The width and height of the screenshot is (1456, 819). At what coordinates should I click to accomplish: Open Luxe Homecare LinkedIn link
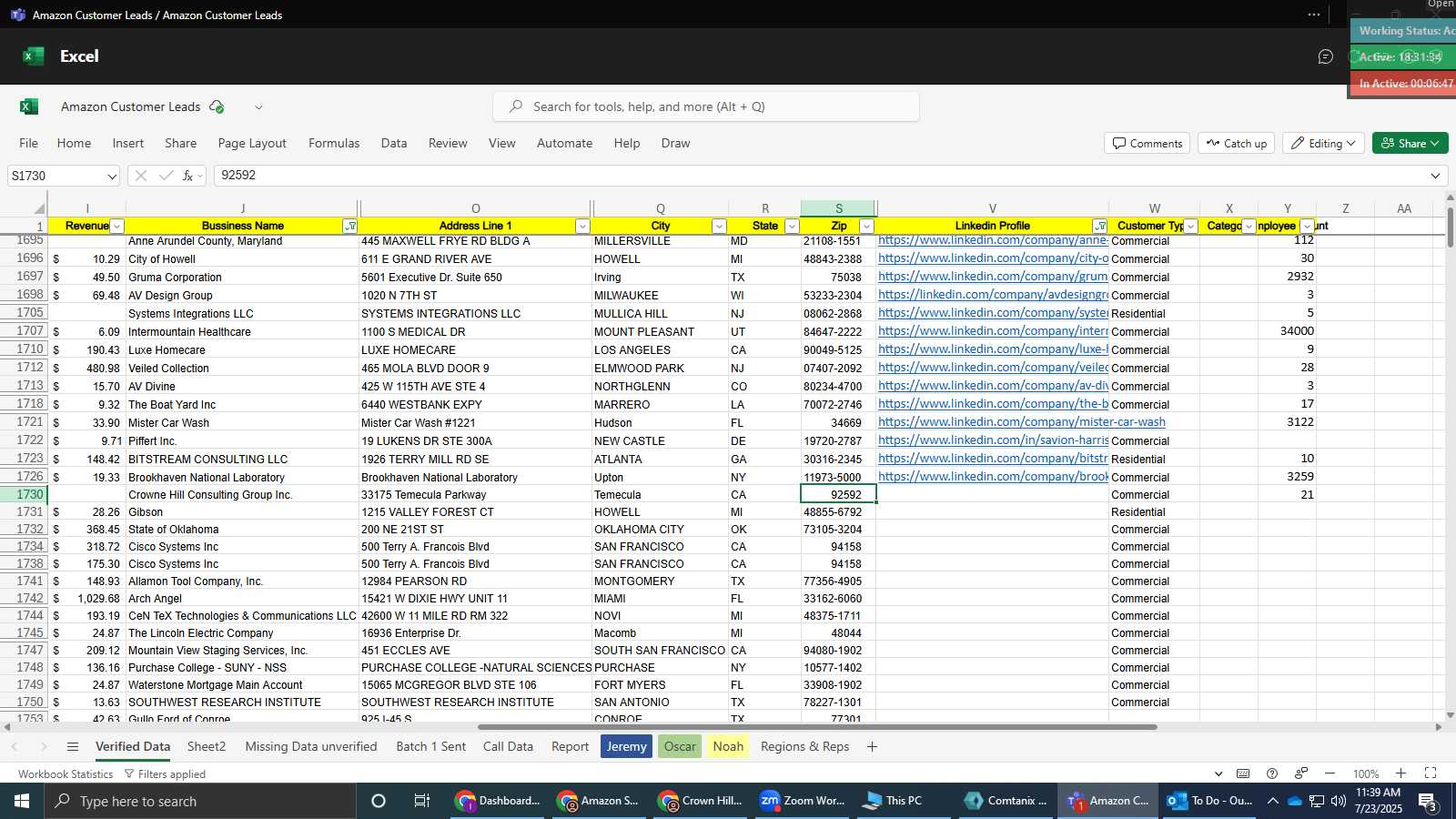[x=993, y=349]
